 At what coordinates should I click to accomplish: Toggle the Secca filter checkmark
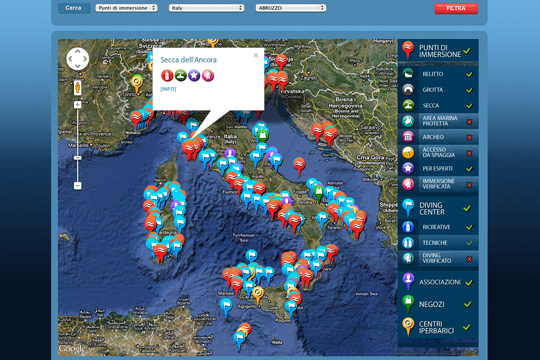pos(469,106)
